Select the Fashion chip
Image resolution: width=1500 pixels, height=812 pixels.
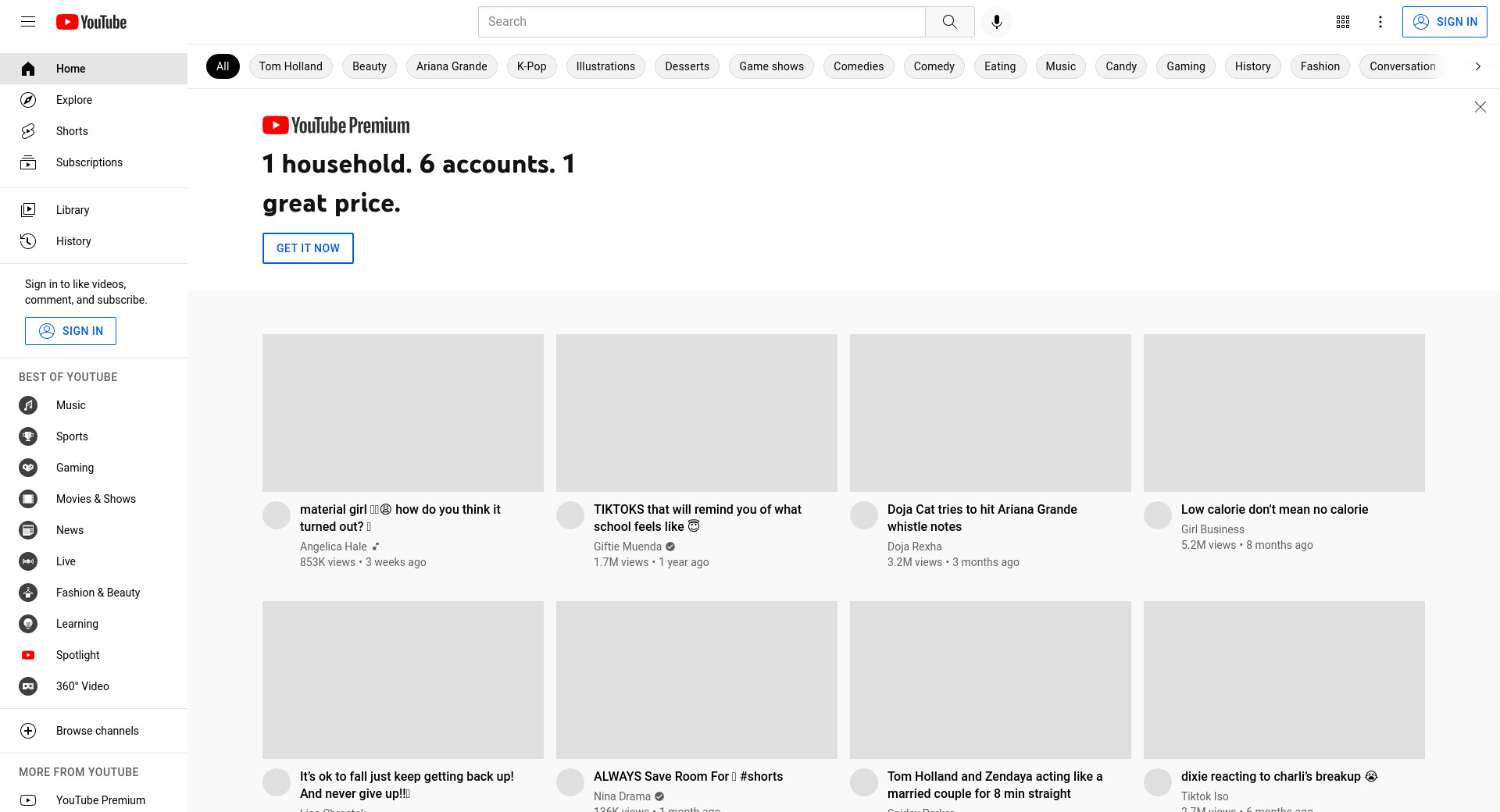coord(1320,66)
